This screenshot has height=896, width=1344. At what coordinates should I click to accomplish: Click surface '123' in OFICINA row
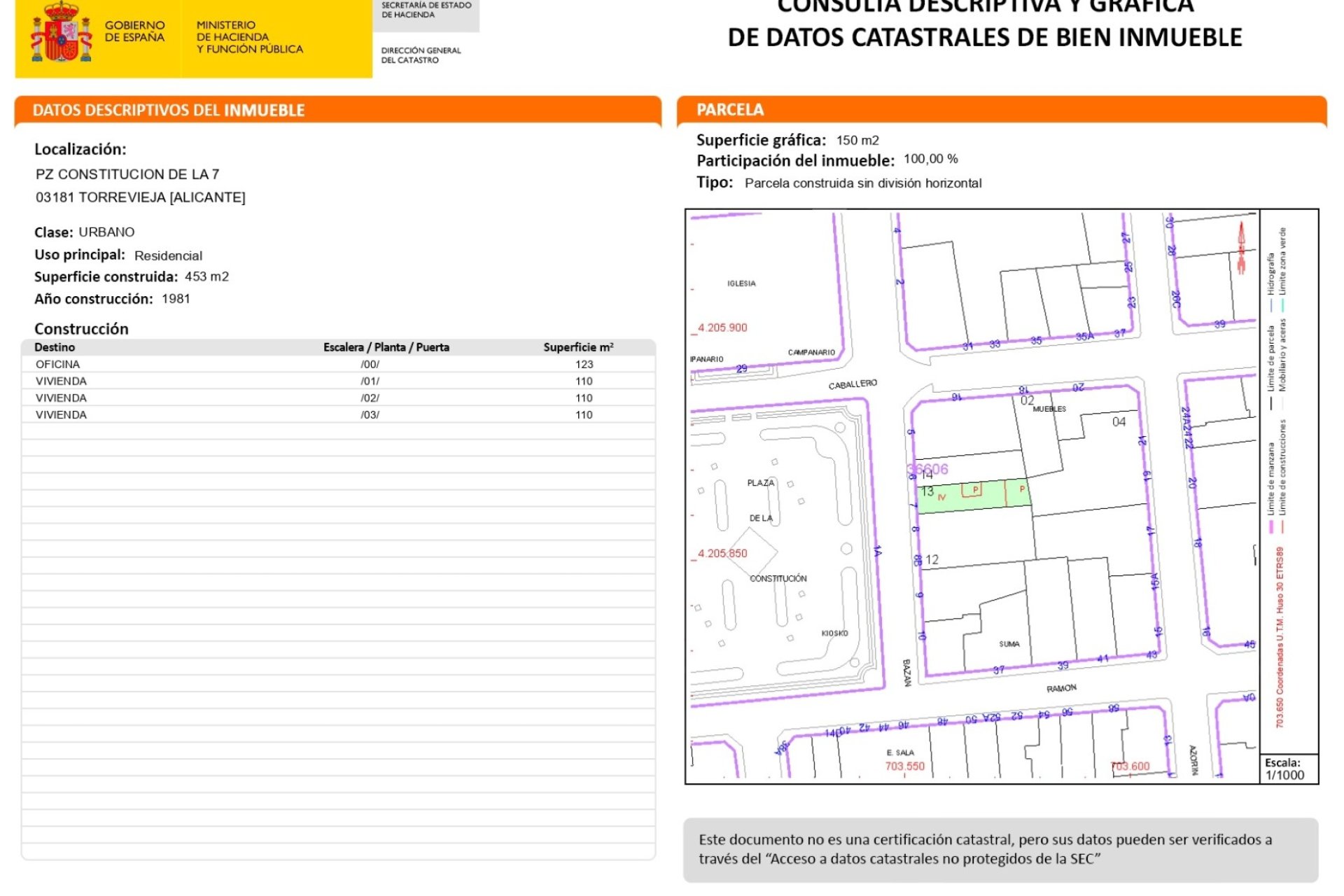[584, 364]
